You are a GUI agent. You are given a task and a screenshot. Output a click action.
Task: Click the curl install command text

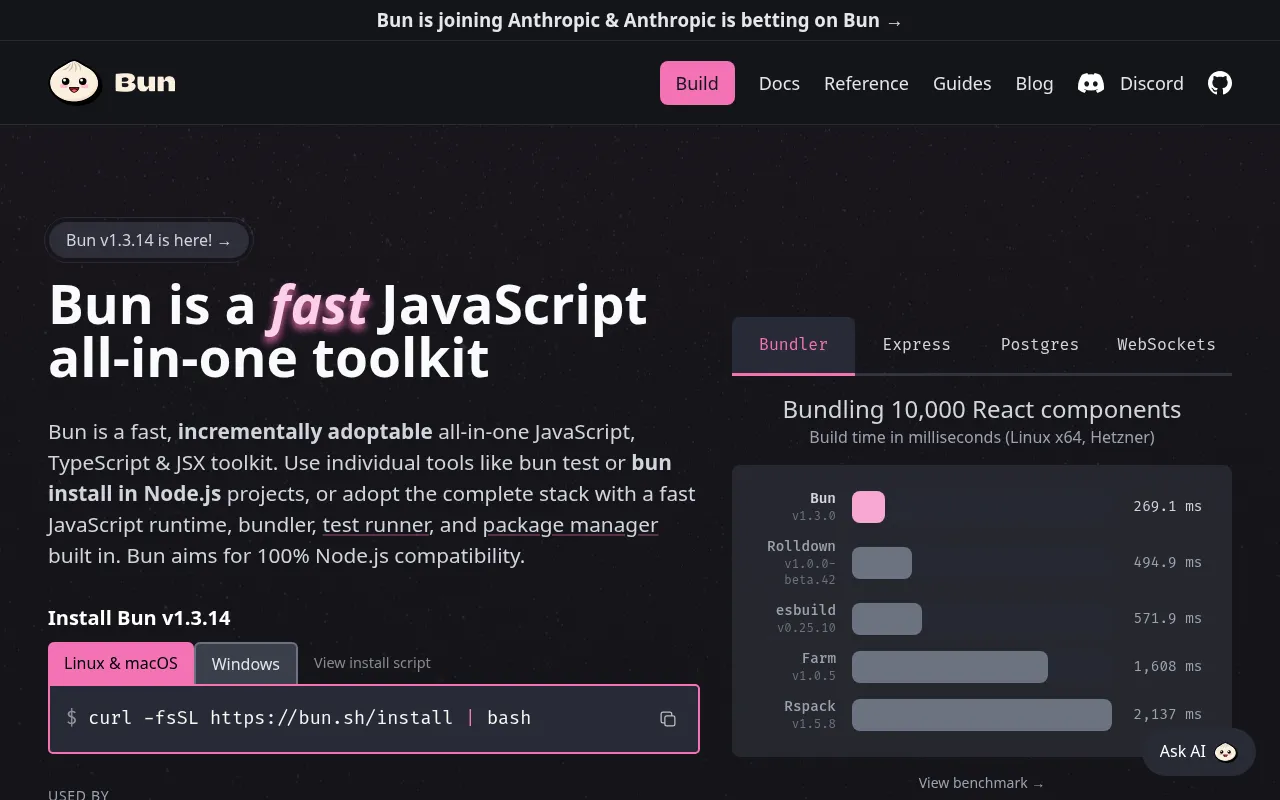pyautogui.click(x=310, y=718)
